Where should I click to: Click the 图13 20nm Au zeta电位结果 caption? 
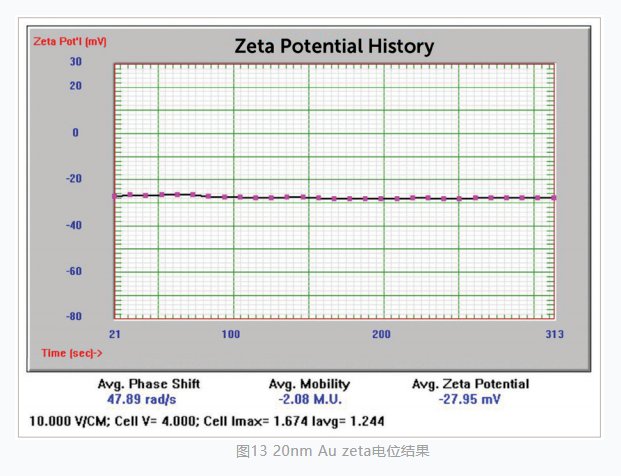pyautogui.click(x=333, y=451)
